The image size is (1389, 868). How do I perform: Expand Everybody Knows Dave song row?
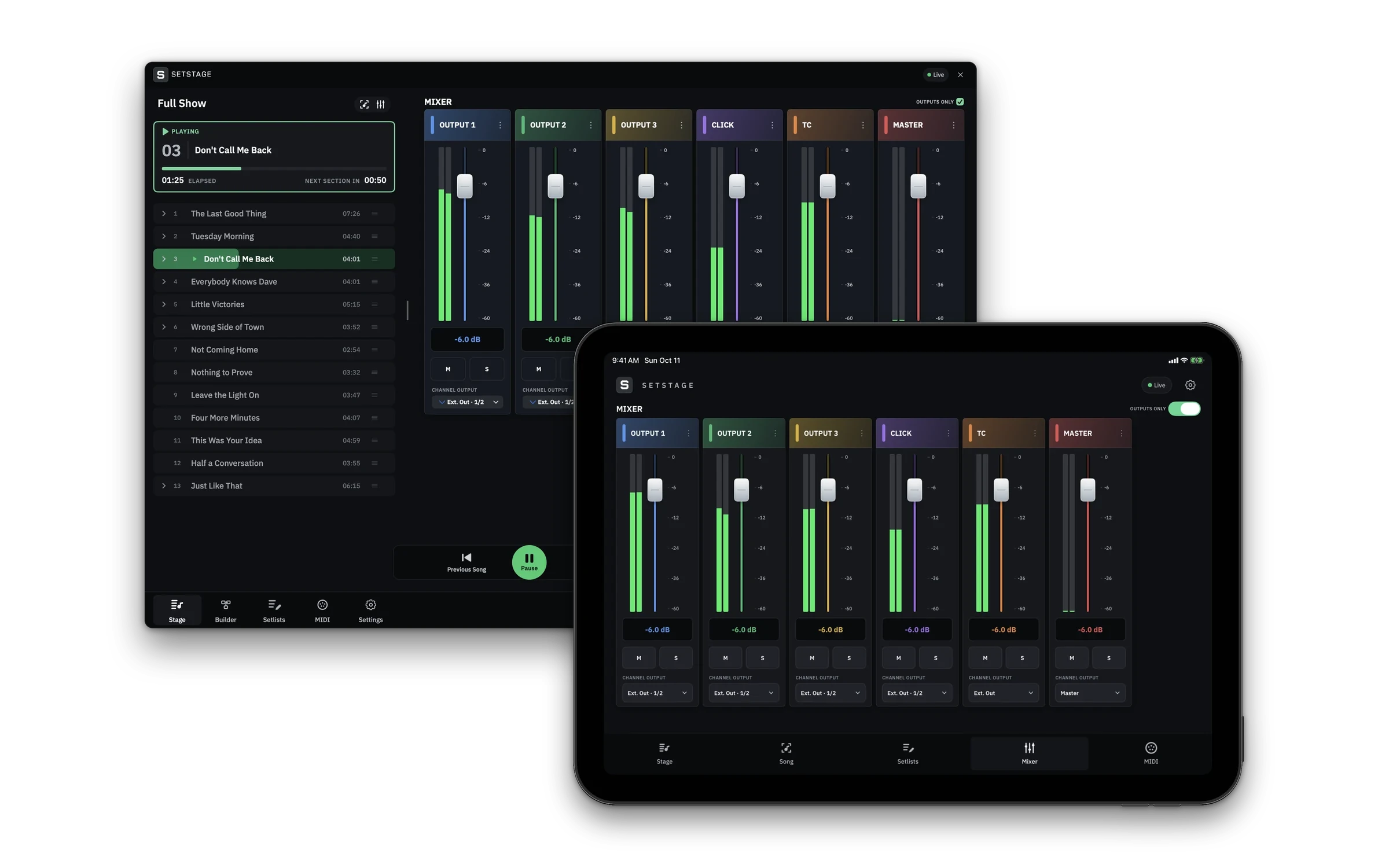point(164,282)
